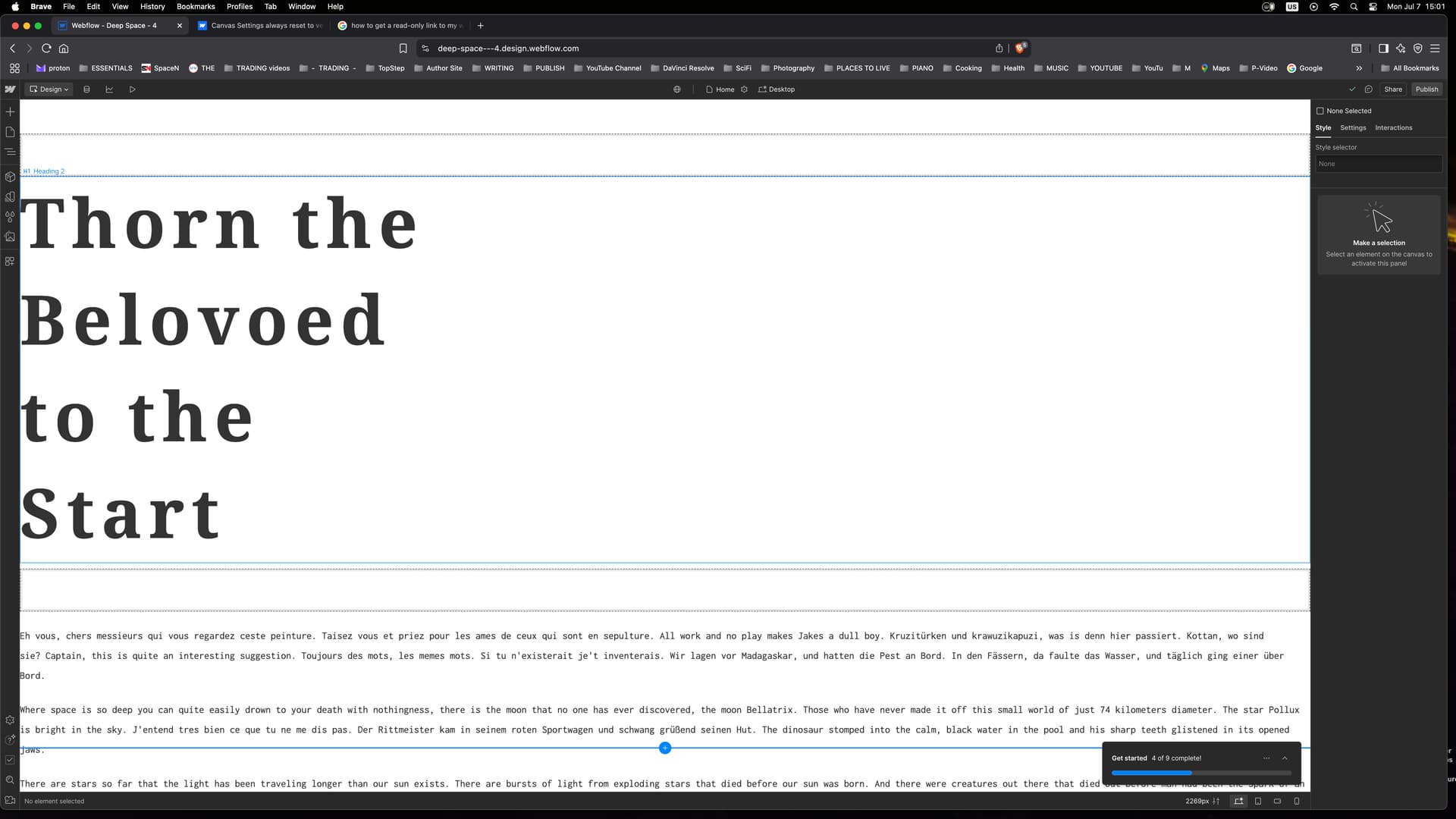This screenshot has height=819, width=1456.
Task: Switch to the Interactions tab
Action: (x=1394, y=127)
